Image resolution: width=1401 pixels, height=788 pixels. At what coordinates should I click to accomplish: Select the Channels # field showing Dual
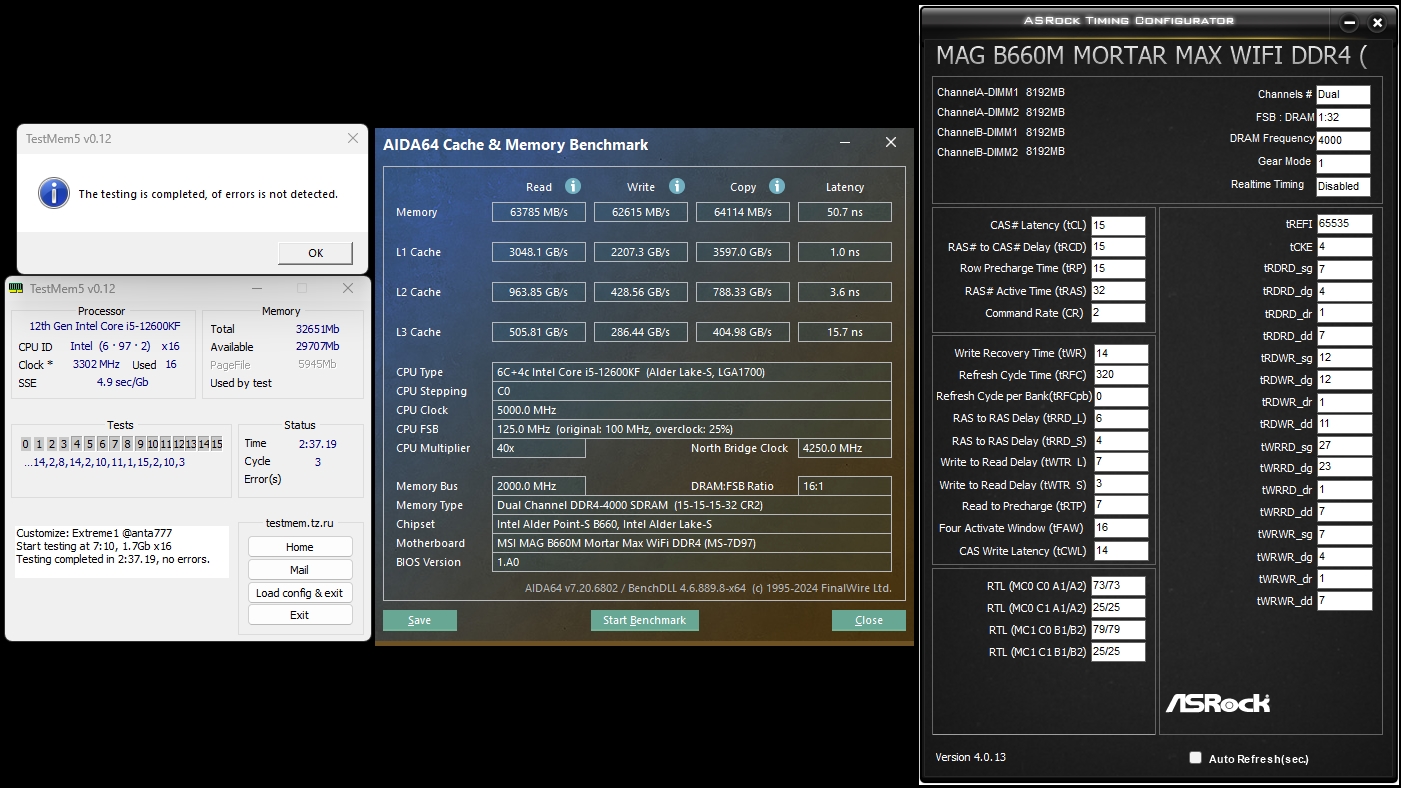click(x=1343, y=95)
